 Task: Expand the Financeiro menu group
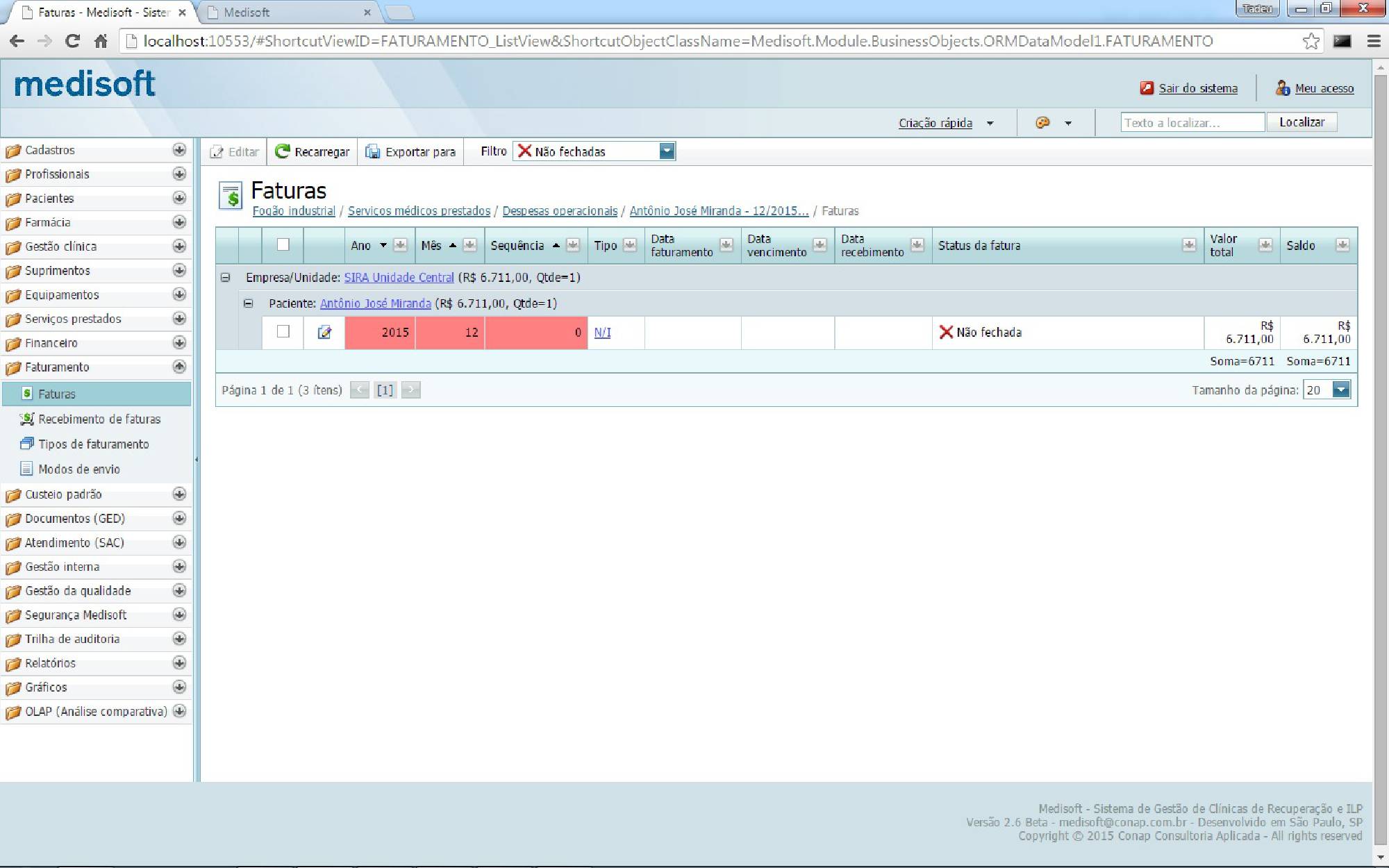click(x=179, y=342)
